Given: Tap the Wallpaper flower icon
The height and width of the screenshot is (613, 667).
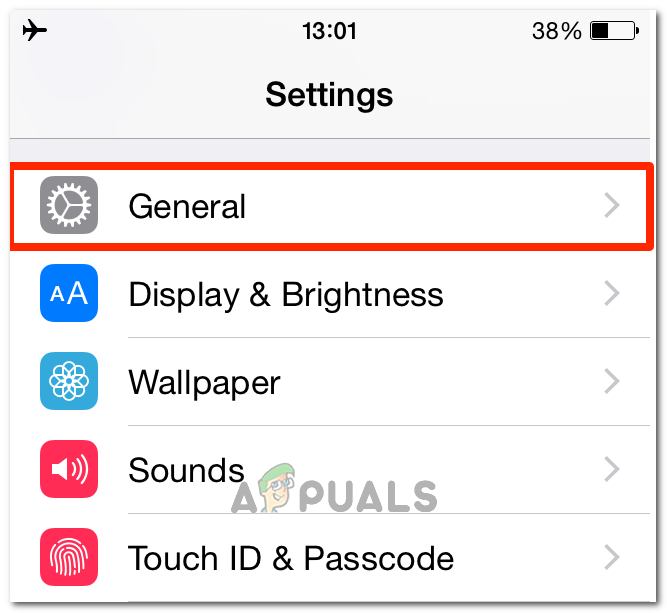Looking at the screenshot, I should 69,381.
